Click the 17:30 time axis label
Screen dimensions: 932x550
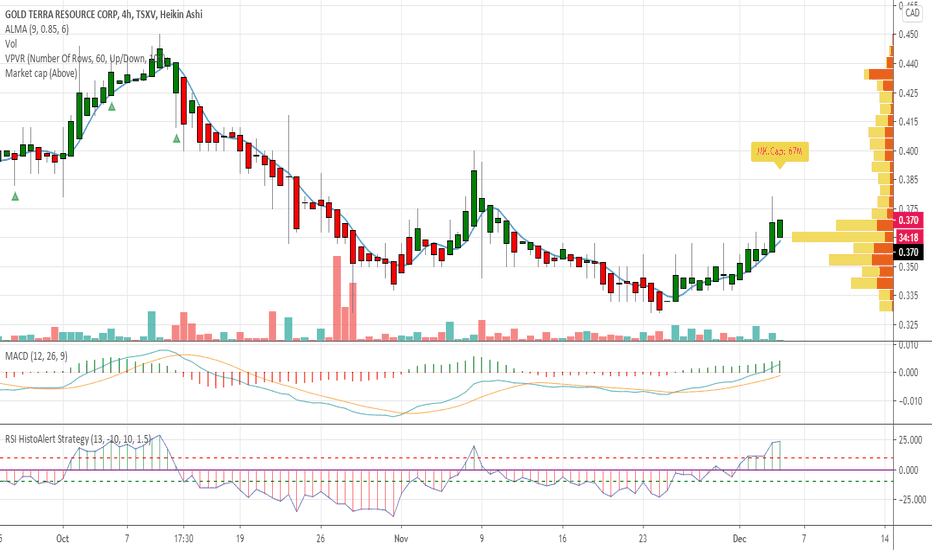(184, 539)
